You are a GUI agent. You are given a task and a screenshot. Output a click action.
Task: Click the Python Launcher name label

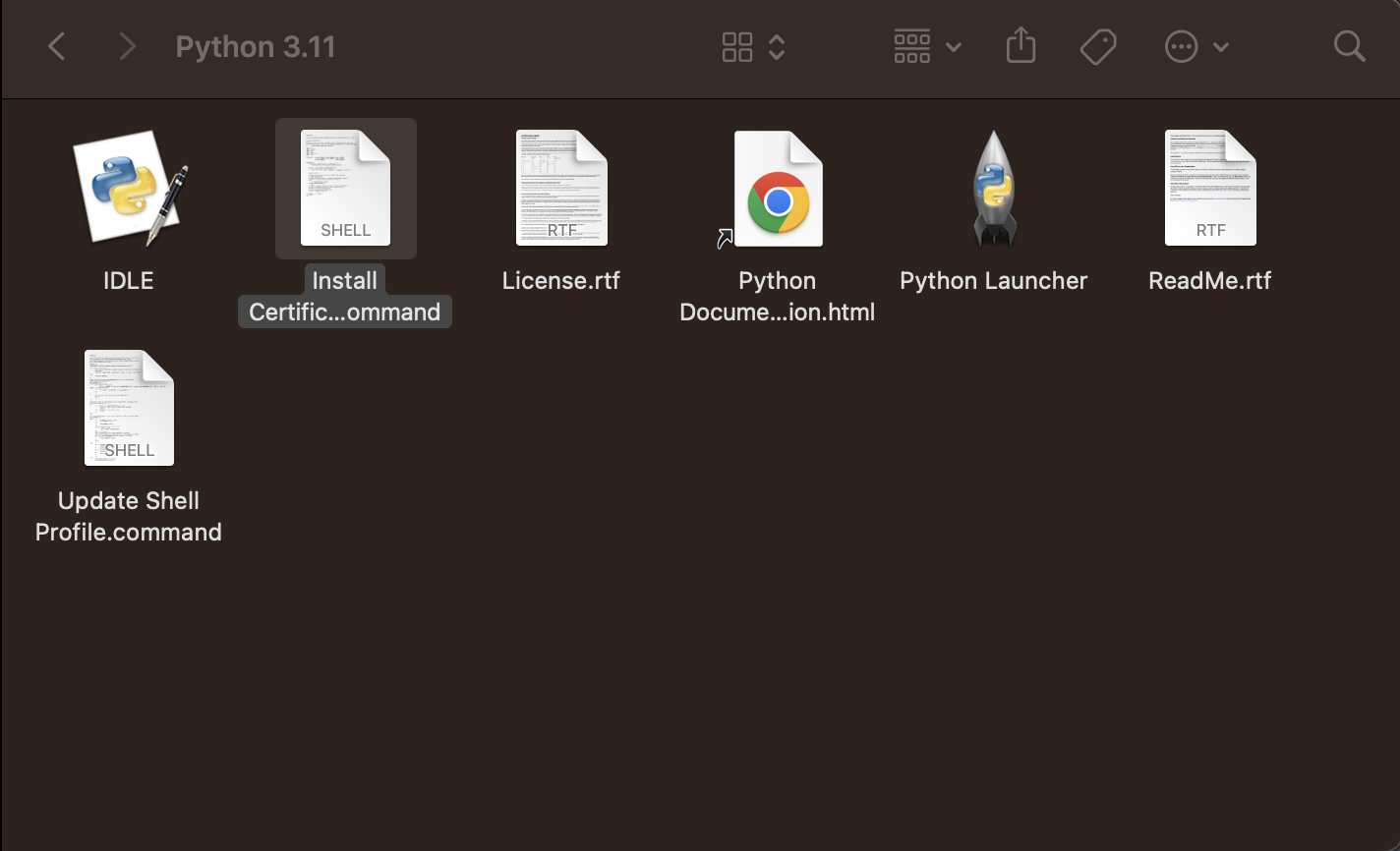click(994, 280)
